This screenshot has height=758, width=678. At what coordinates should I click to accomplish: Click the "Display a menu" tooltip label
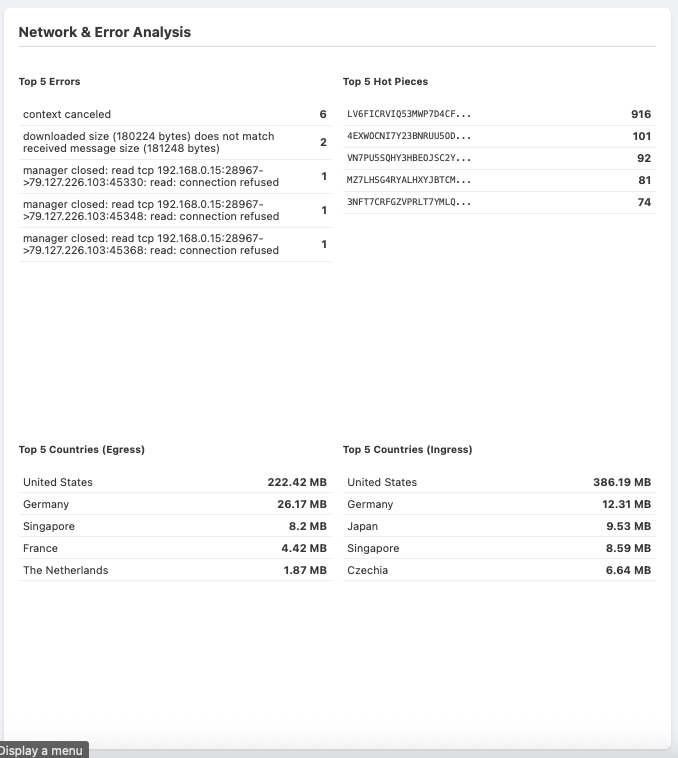point(43,750)
